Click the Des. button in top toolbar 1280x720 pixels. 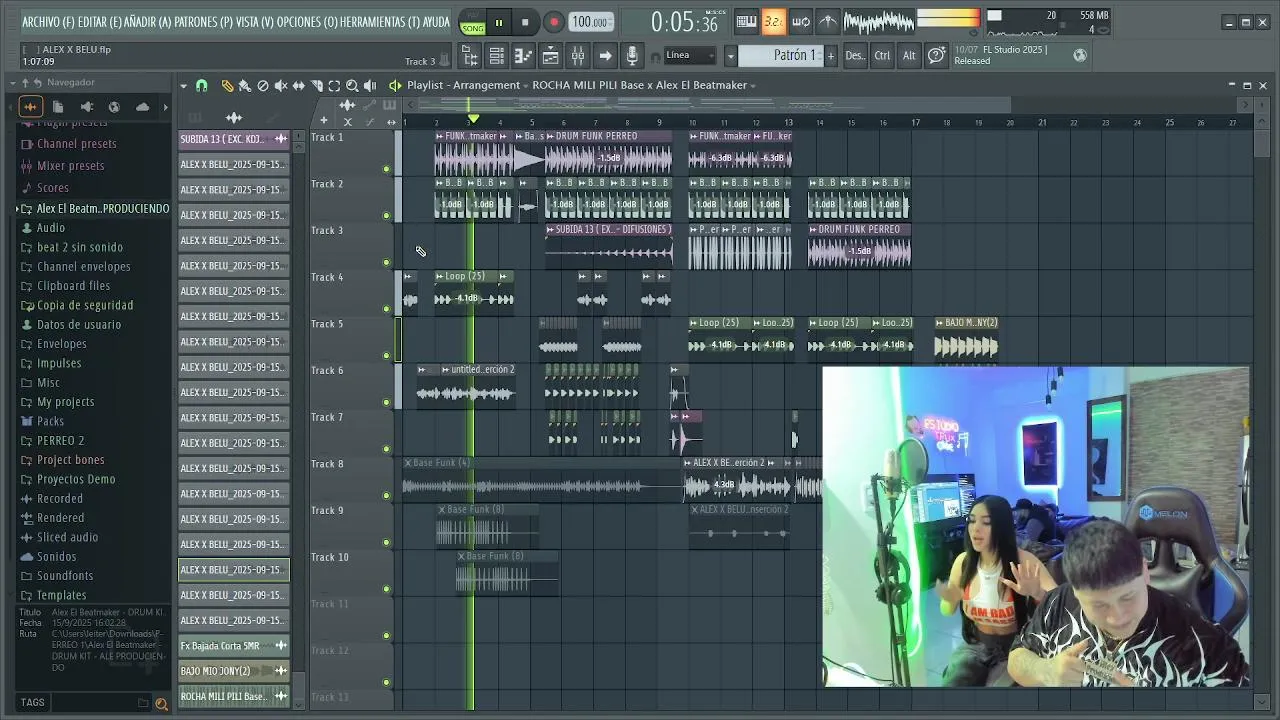pyautogui.click(x=855, y=56)
